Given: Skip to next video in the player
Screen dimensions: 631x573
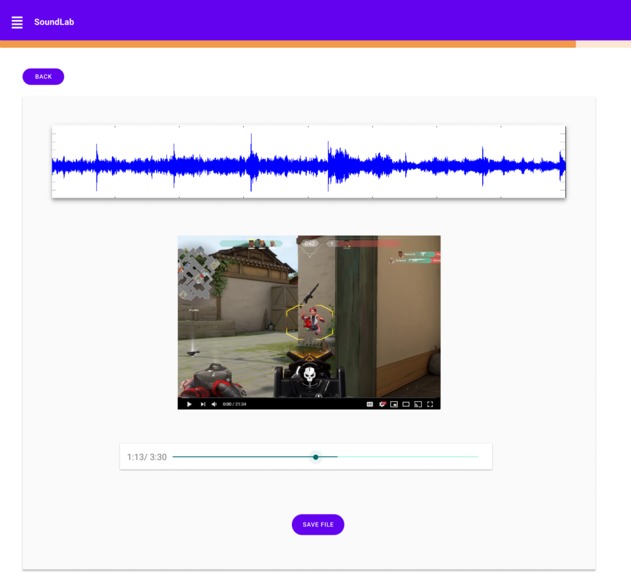Looking at the screenshot, I should (x=203, y=404).
